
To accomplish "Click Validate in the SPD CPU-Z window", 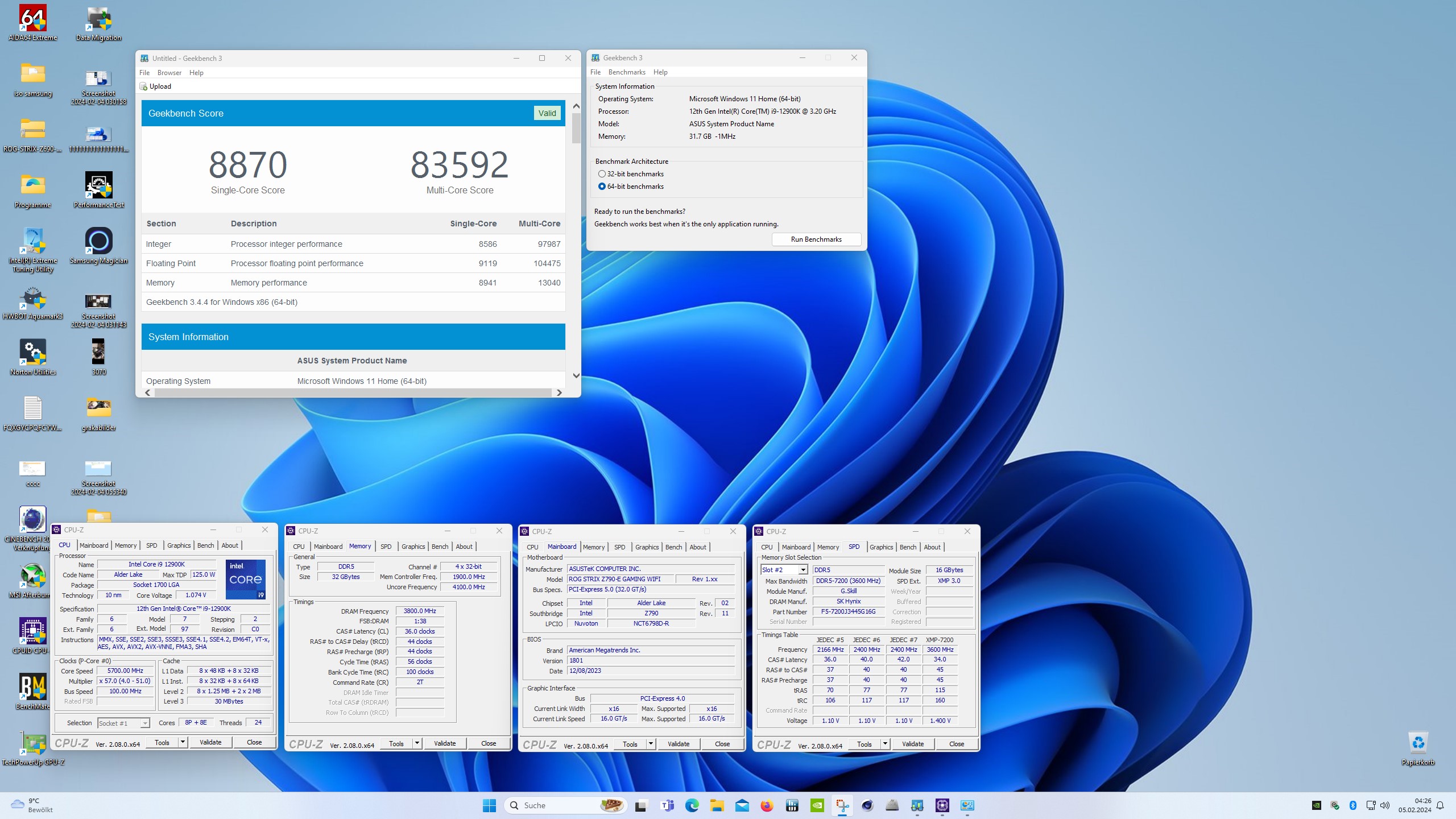I will point(913,744).
